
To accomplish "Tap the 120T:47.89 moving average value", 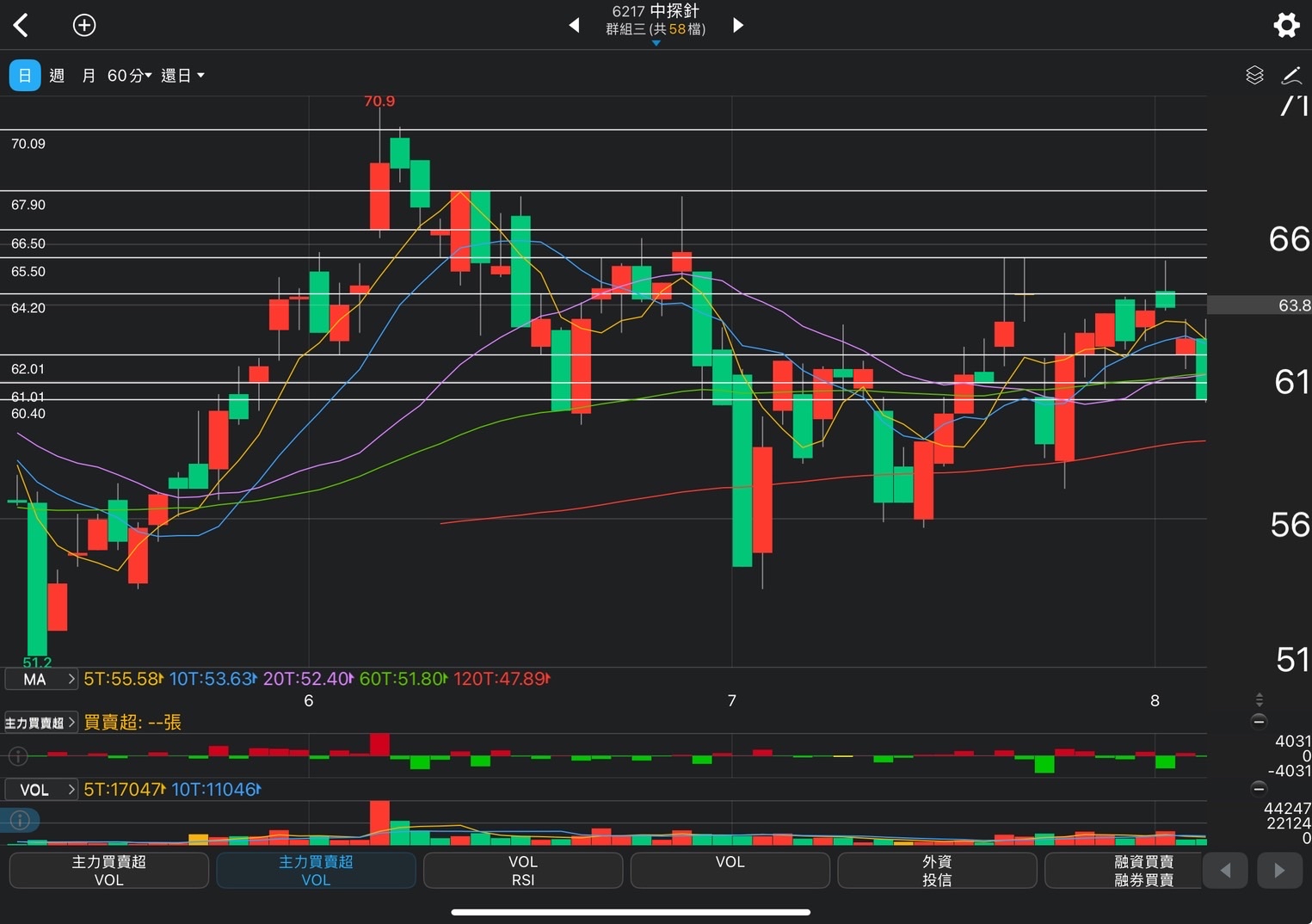I will tap(502, 679).
